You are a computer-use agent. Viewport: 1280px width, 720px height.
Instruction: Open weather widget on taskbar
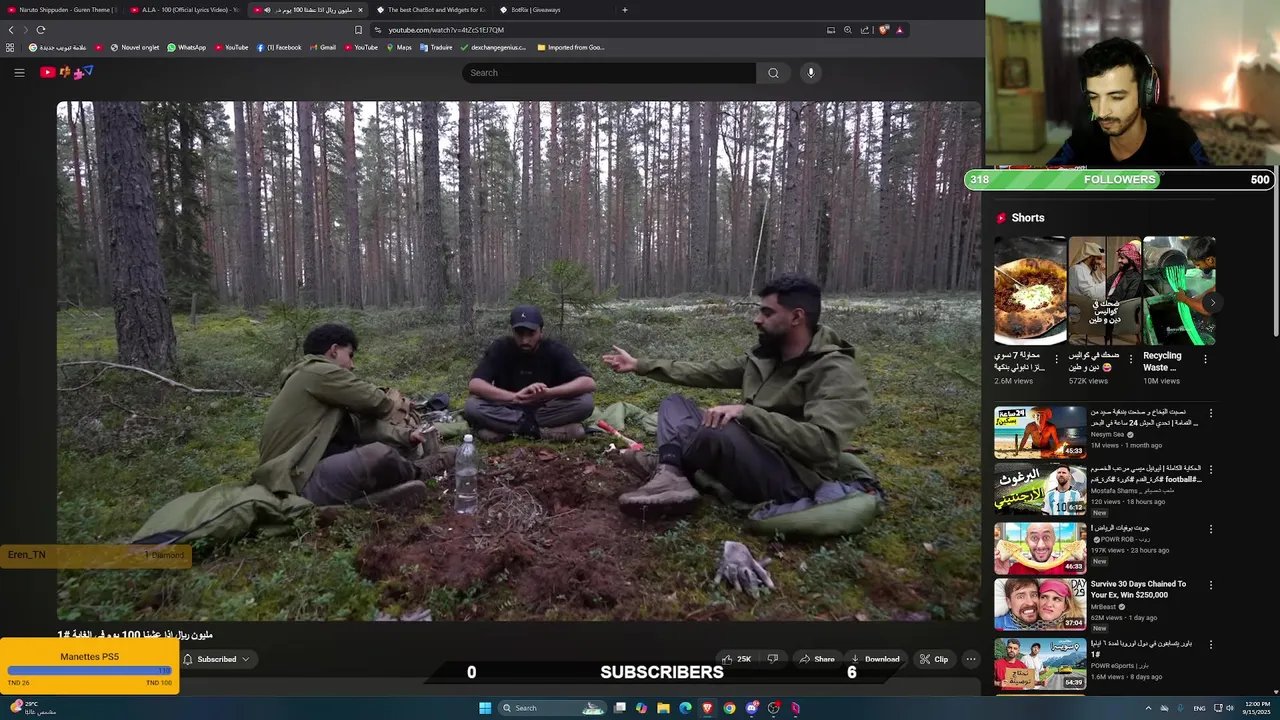32,708
